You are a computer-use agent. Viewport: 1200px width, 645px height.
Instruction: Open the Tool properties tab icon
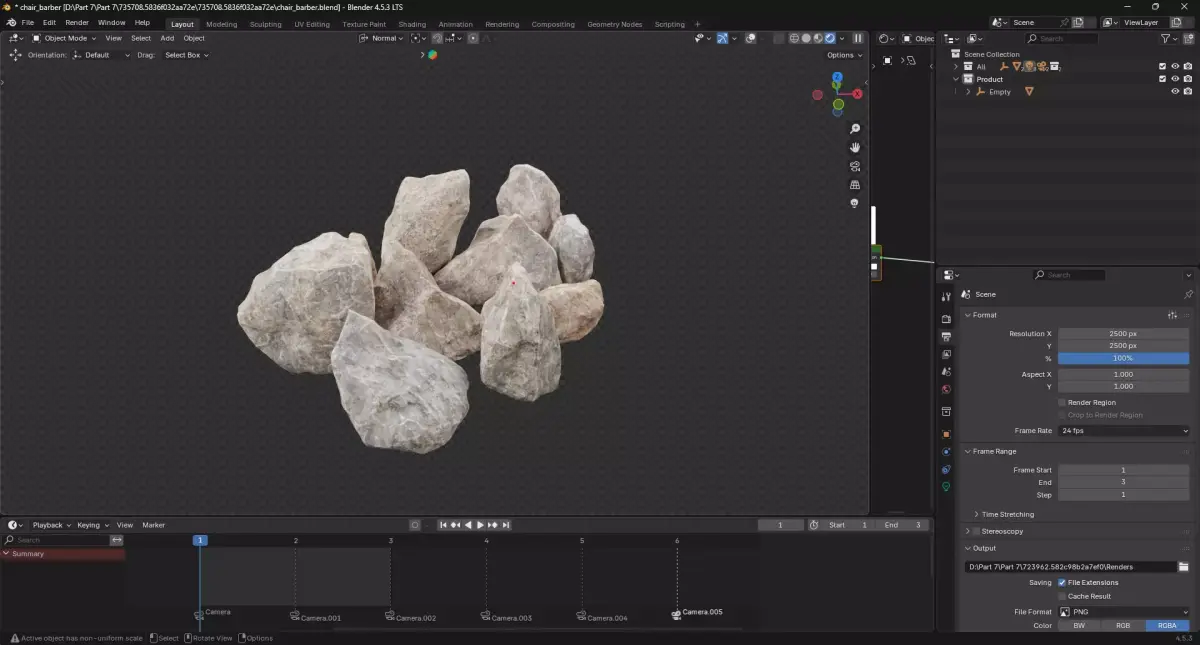pos(946,297)
